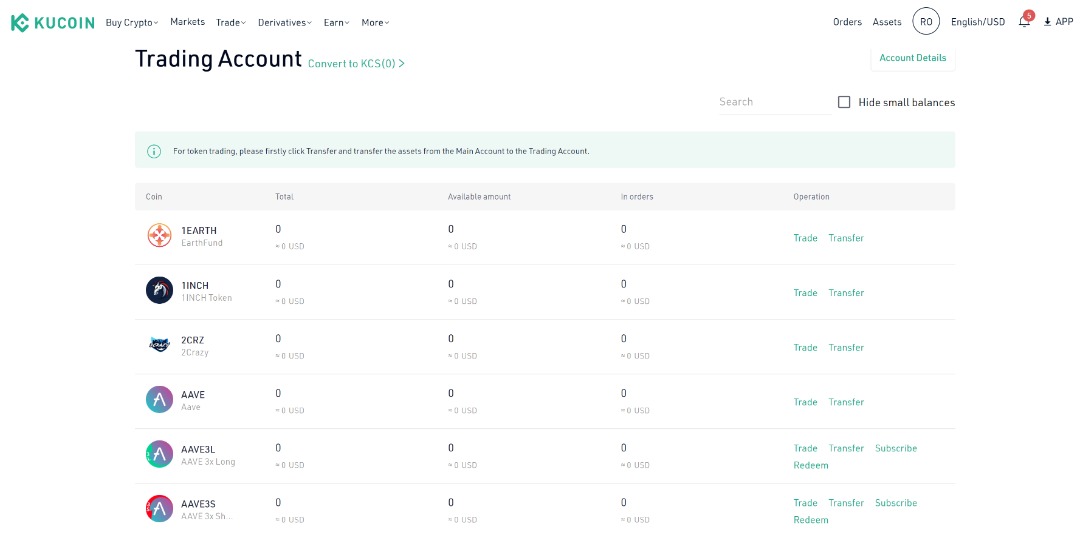This screenshot has height=535, width=1080.
Task: Go to the Markets menu item
Action: tap(187, 22)
